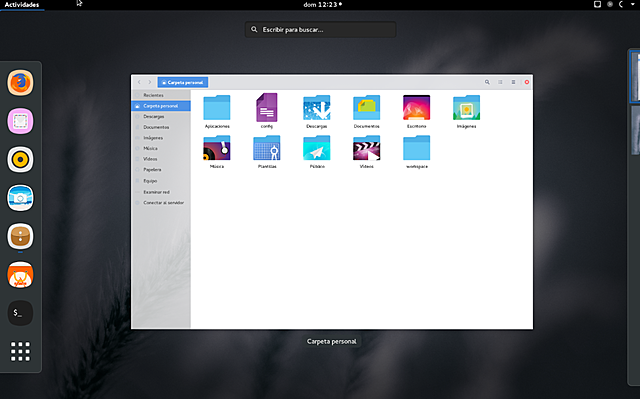Click the Actividades button
Viewport: 640px width, 399px height.
(22, 4)
